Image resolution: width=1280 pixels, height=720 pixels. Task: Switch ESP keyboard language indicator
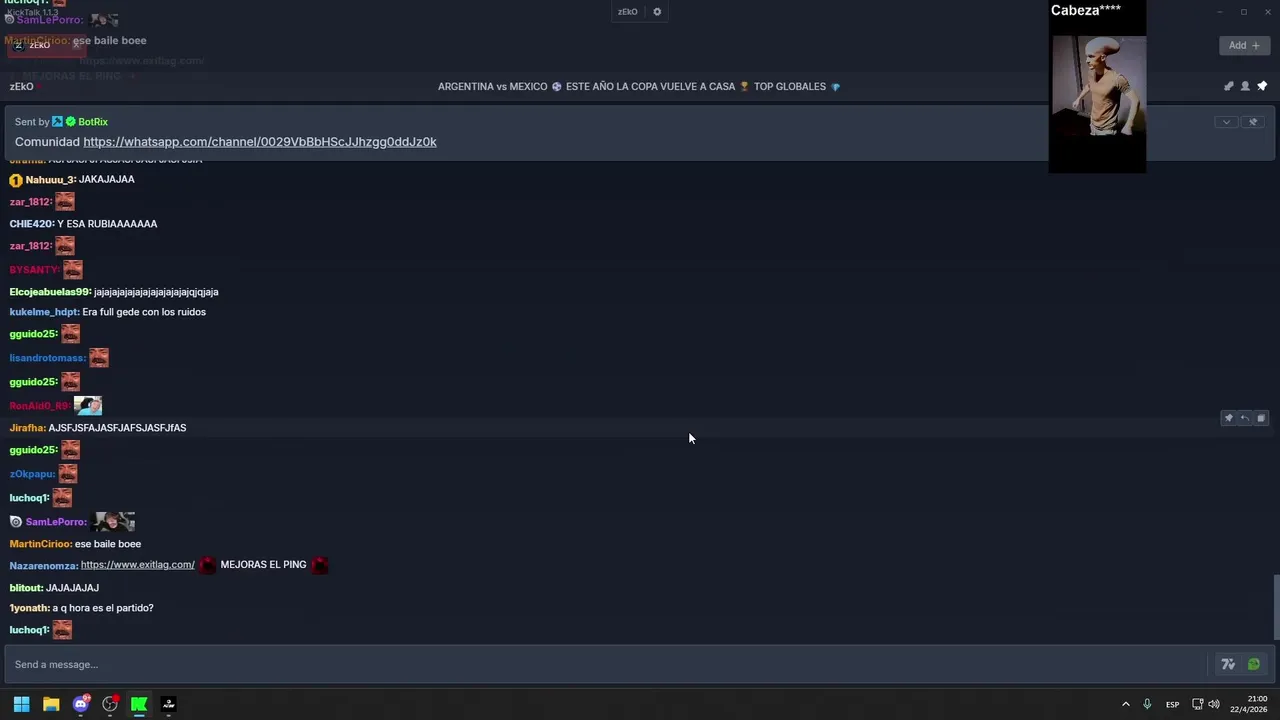pyautogui.click(x=1172, y=705)
